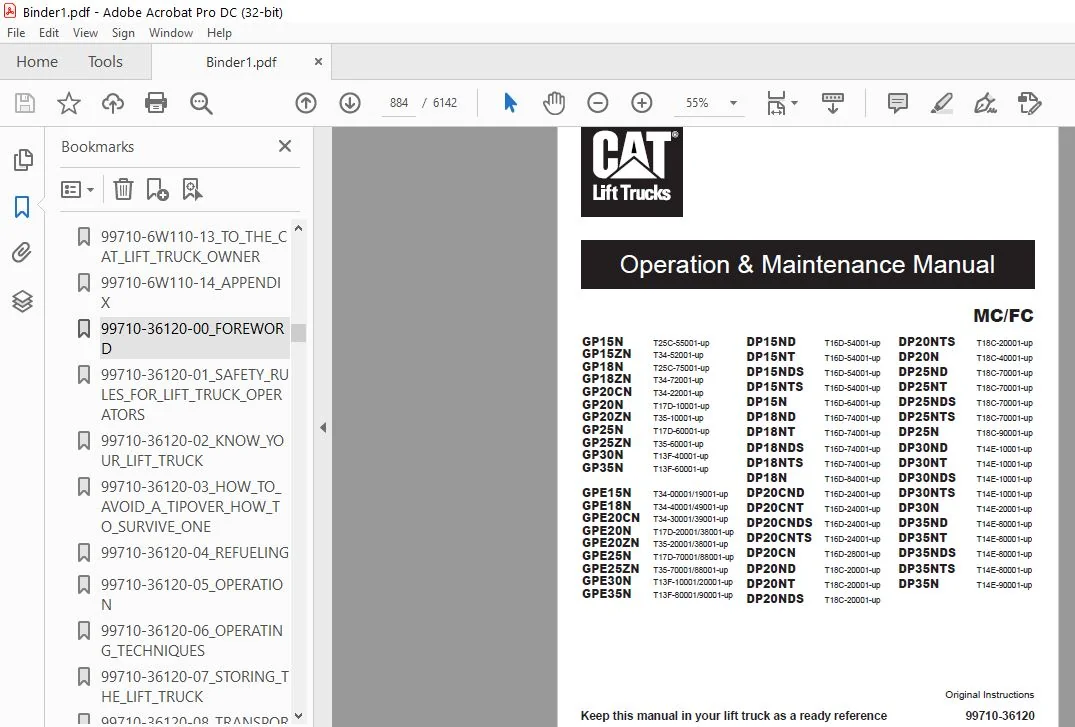This screenshot has height=727, width=1075.
Task: Open the page thumbnails panel
Action: (x=23, y=160)
